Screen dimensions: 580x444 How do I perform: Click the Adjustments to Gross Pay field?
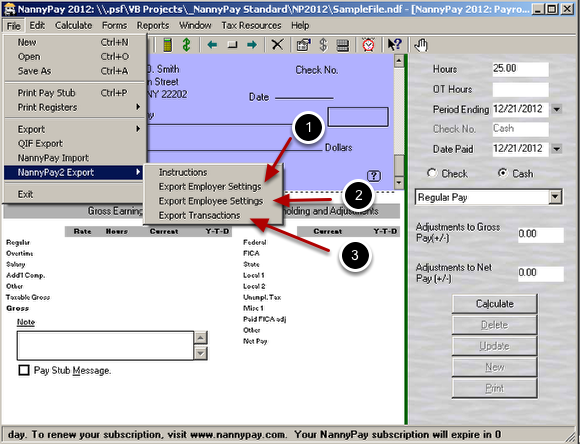[541, 235]
